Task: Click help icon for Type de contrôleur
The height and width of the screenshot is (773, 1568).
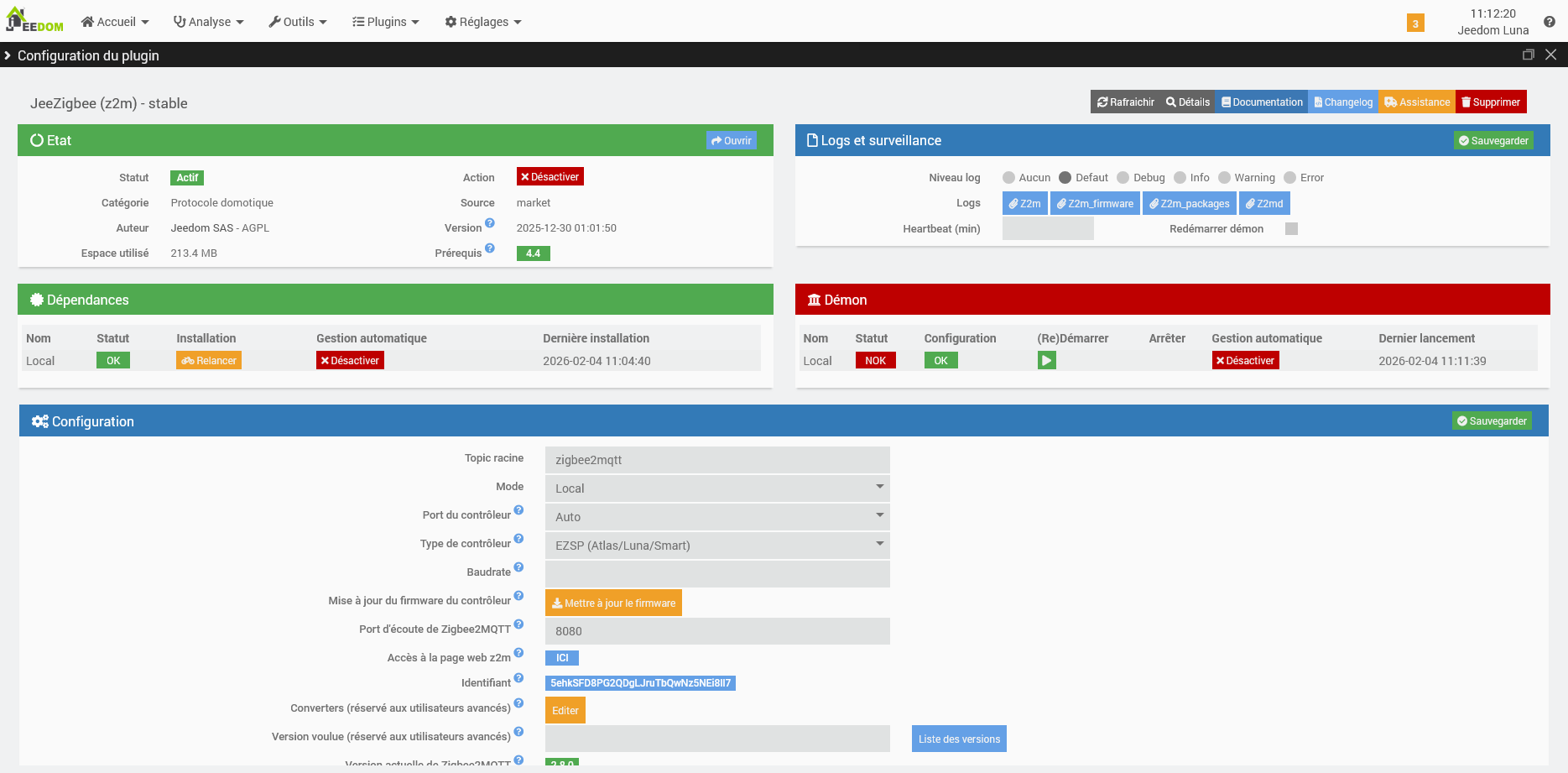Action: [518, 539]
